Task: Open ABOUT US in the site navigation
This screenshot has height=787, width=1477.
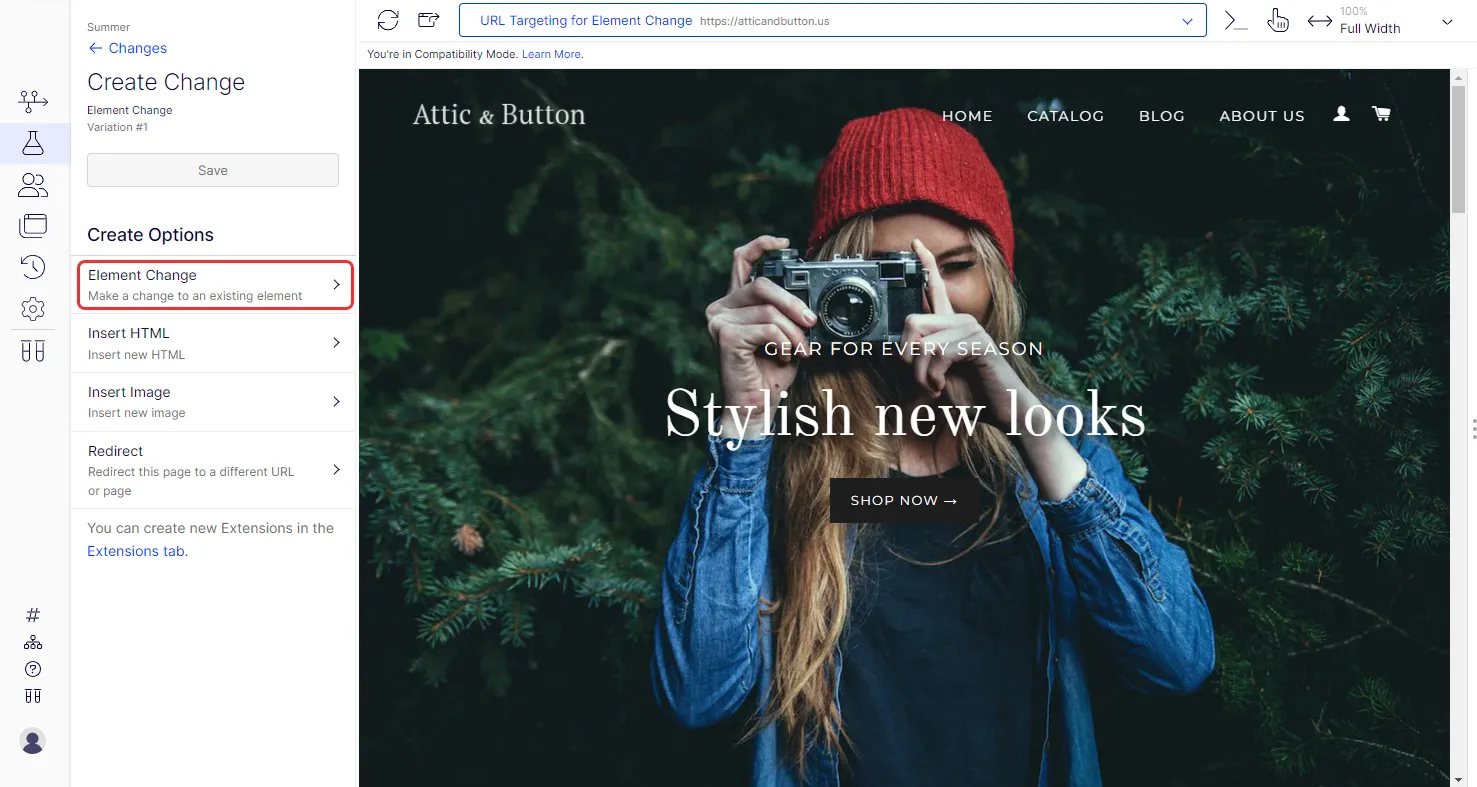Action: pos(1262,116)
